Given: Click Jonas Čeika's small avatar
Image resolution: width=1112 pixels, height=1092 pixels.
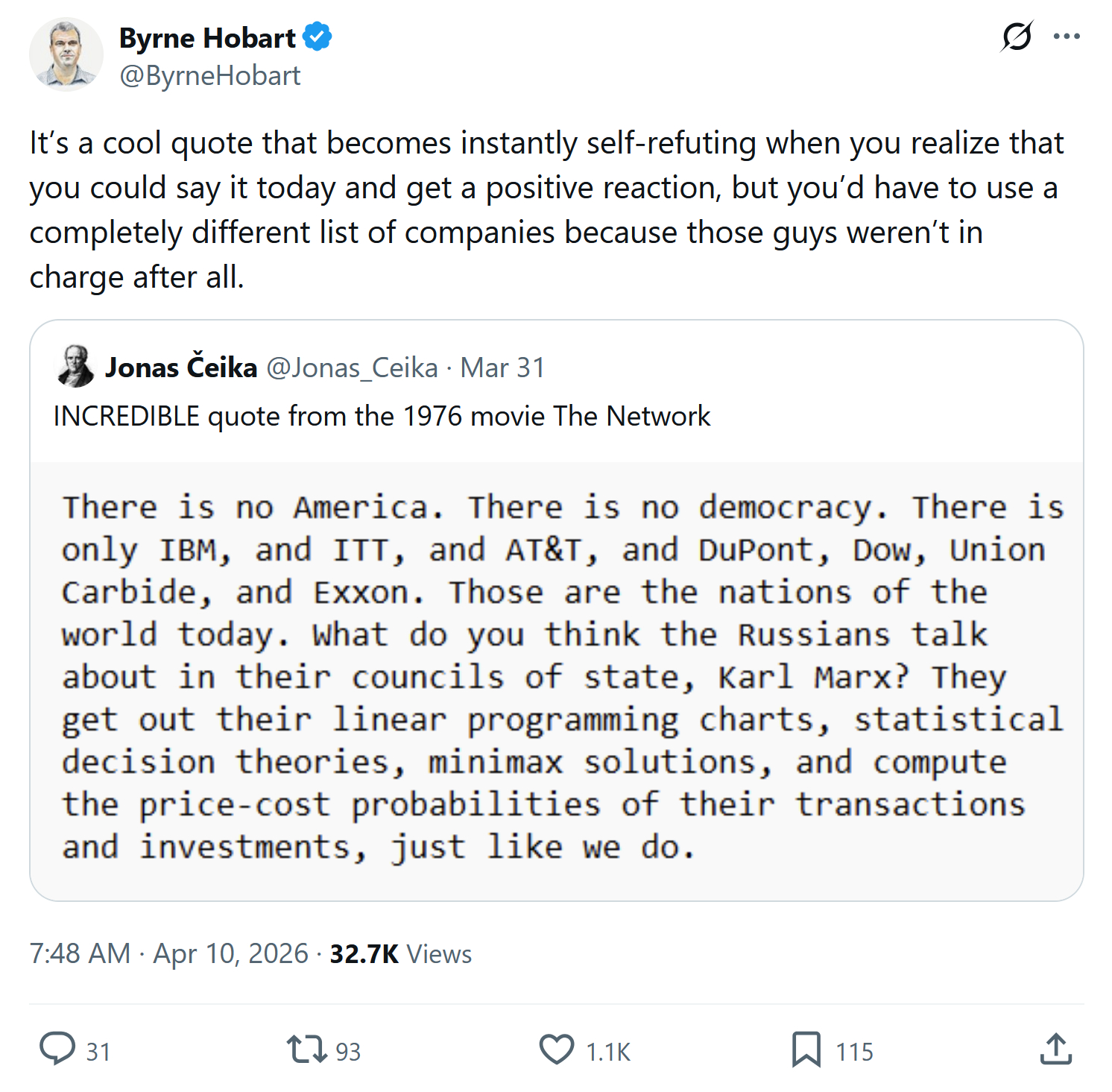Looking at the screenshot, I should click(75, 366).
